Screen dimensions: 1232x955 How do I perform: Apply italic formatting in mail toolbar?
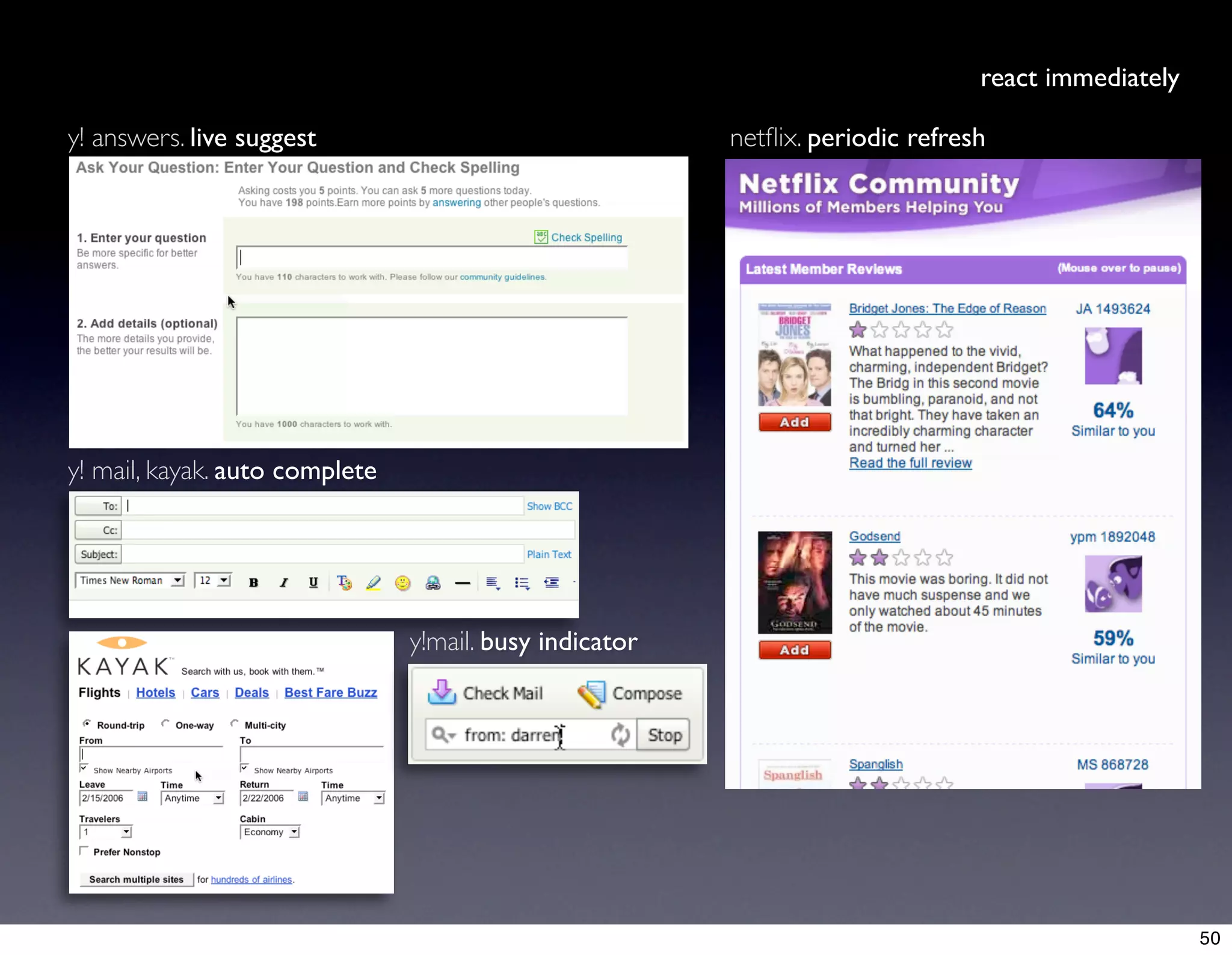[284, 582]
